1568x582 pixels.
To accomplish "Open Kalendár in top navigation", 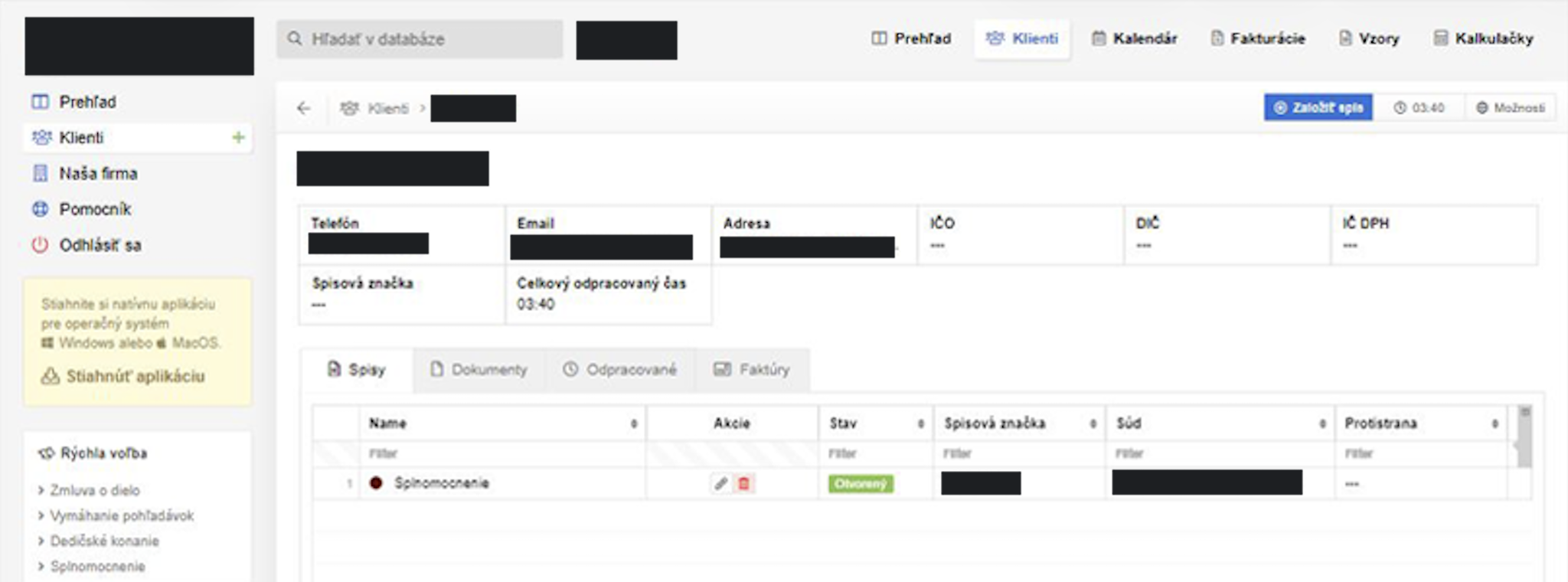I will point(1134,38).
